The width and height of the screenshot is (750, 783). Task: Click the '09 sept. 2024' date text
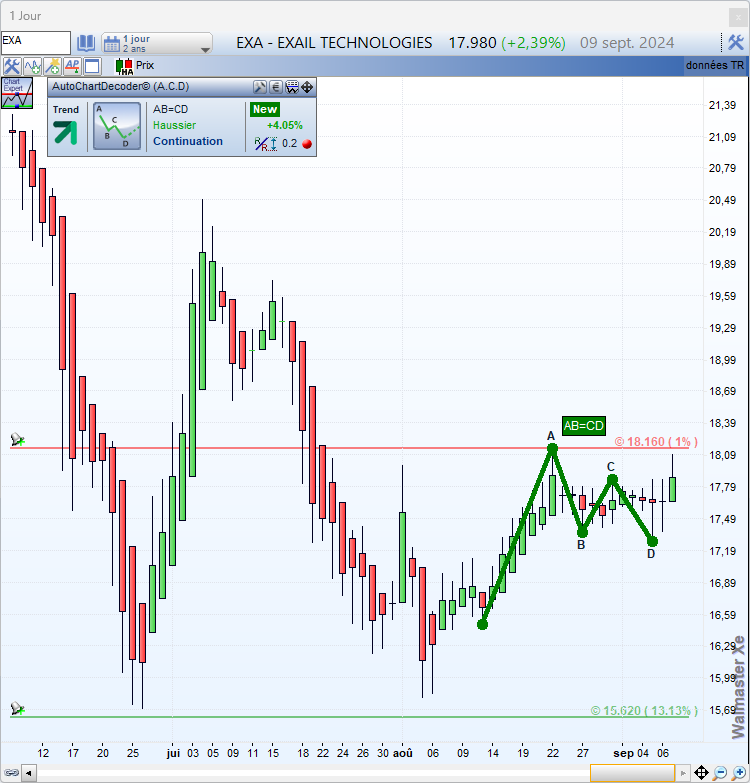[x=627, y=43]
